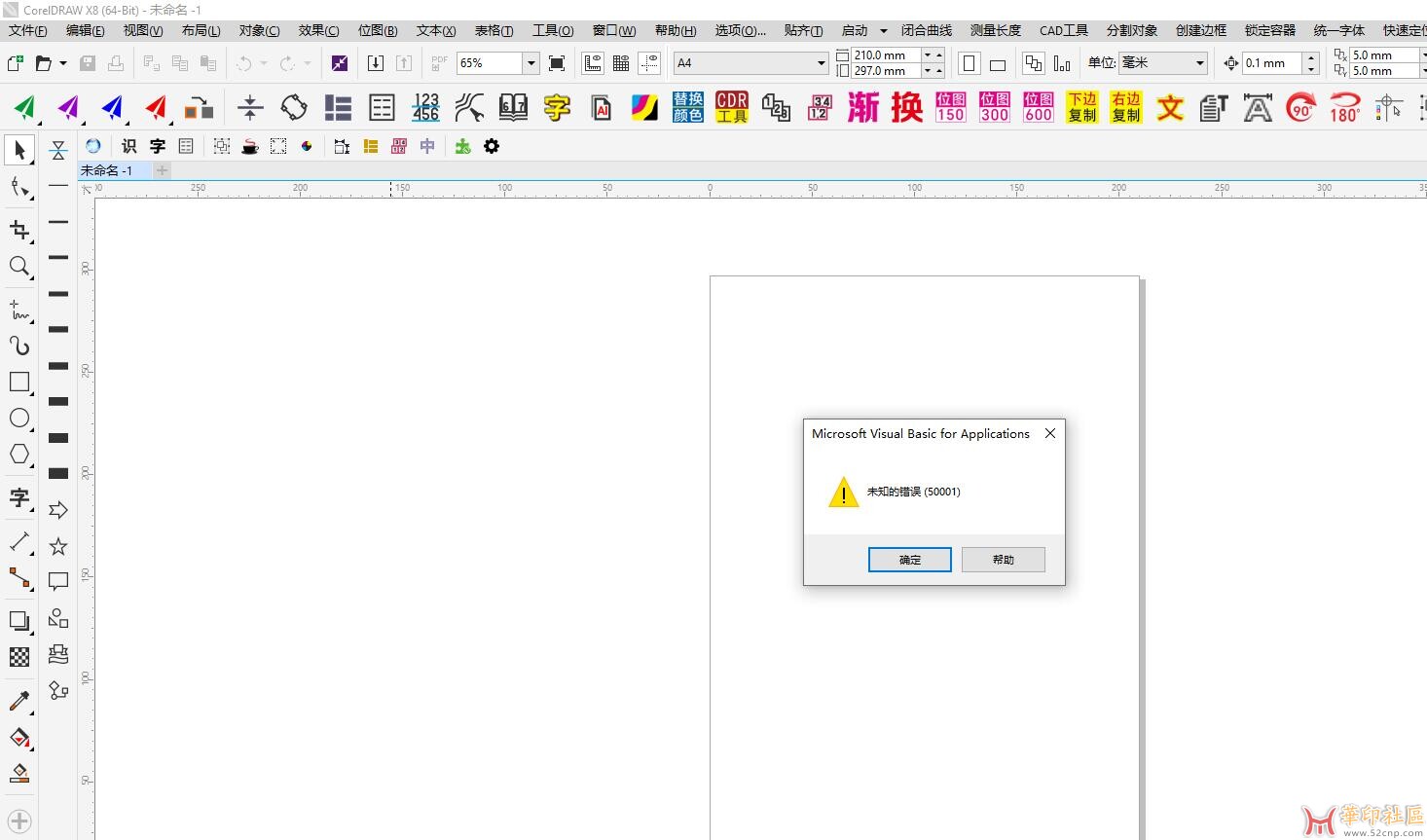Click the page height 297.0 mm field

pos(885,71)
